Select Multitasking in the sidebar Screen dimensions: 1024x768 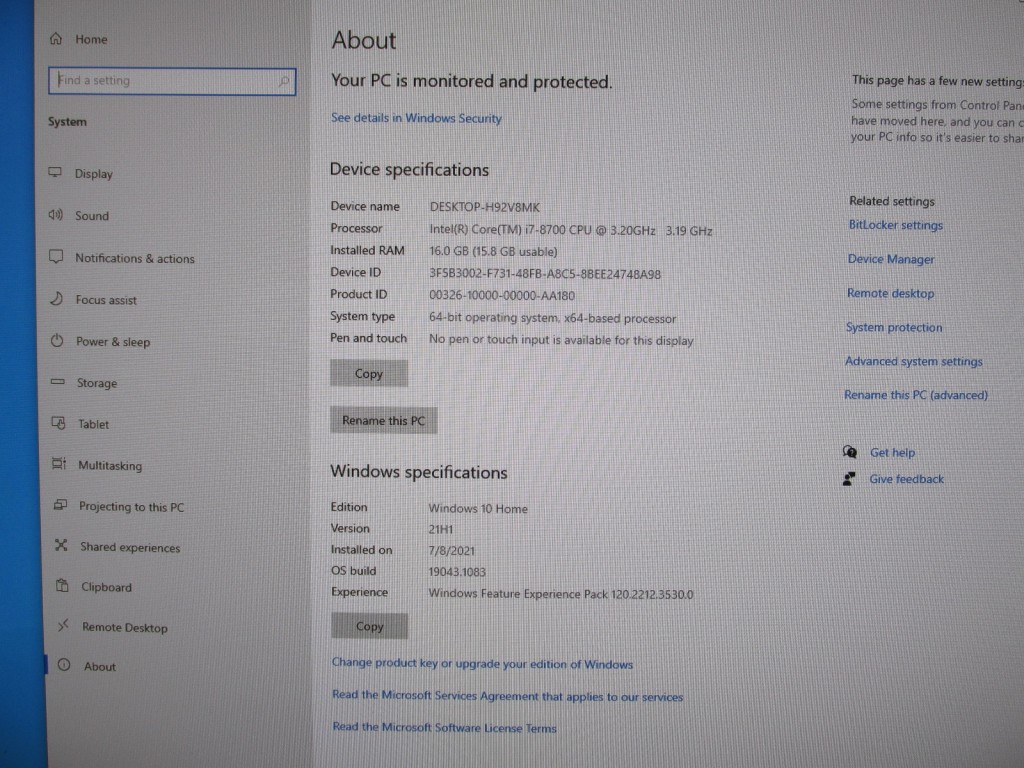(x=110, y=465)
